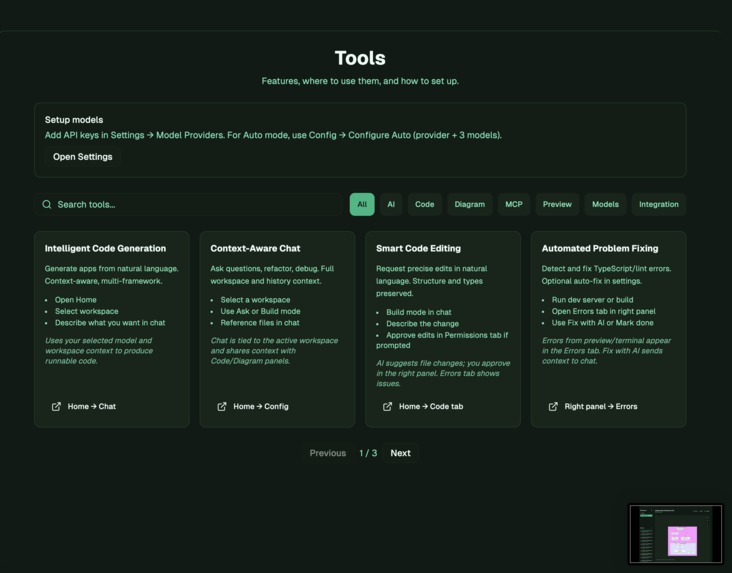
Task: Click the 'Add API keys in Settings' instruction text
Action: click(273, 135)
